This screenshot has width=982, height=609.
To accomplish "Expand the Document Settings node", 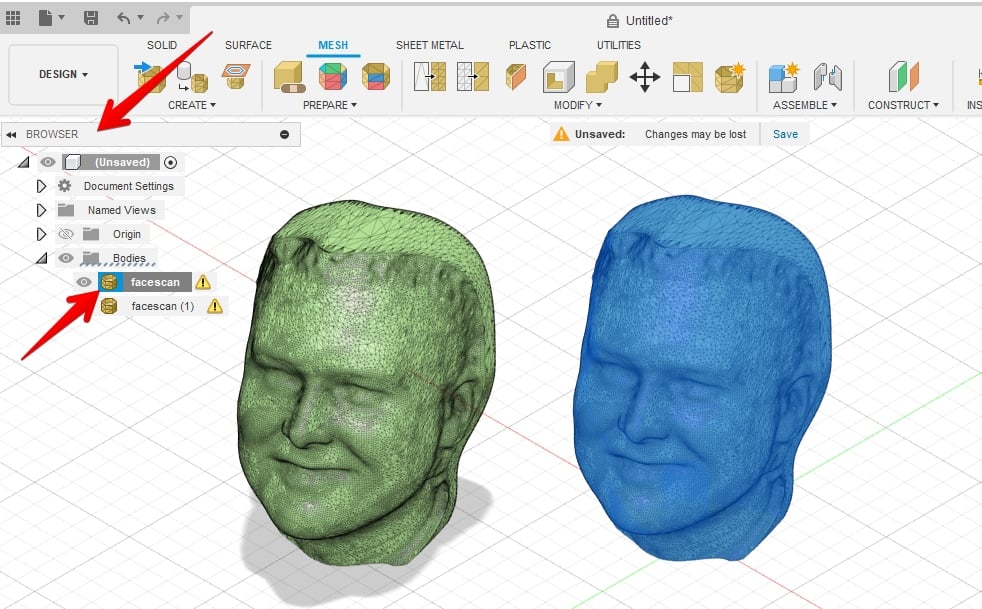I will (x=41, y=186).
